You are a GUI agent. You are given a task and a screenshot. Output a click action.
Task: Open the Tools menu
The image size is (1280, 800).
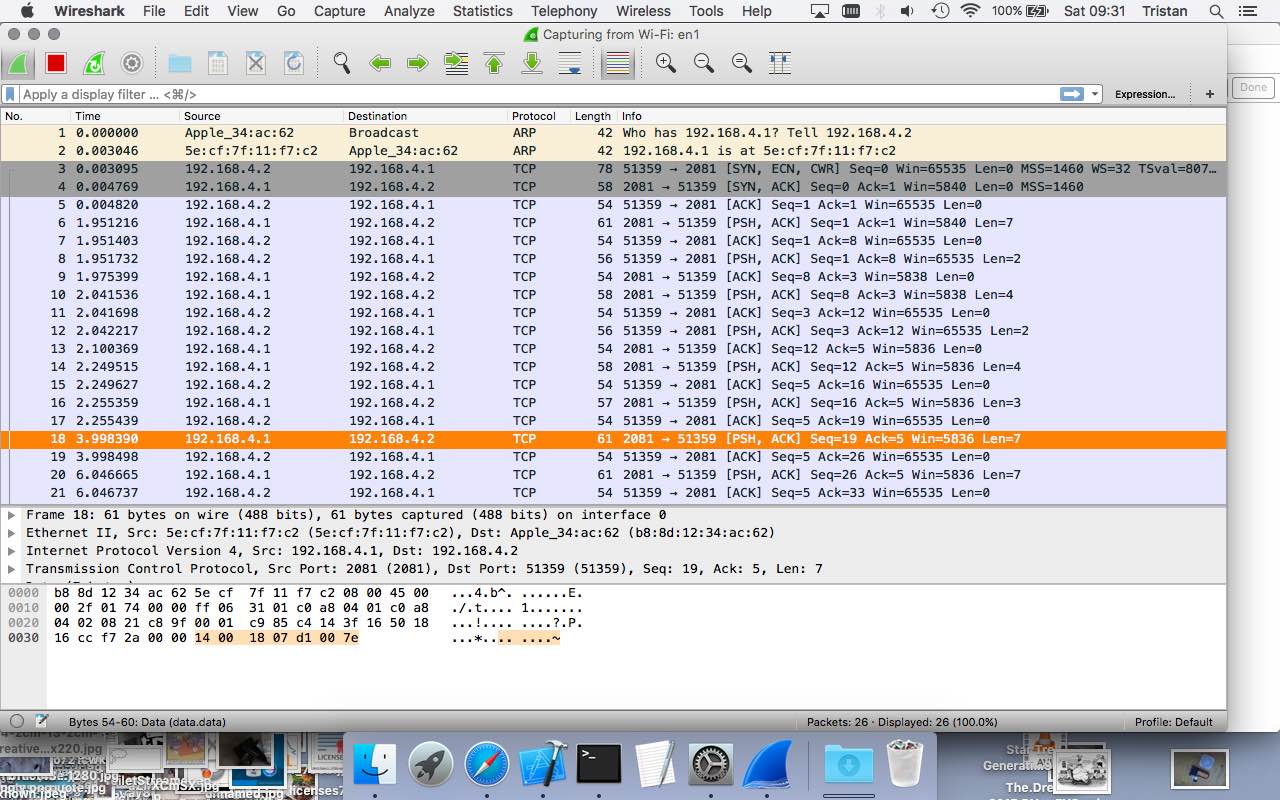click(x=706, y=11)
